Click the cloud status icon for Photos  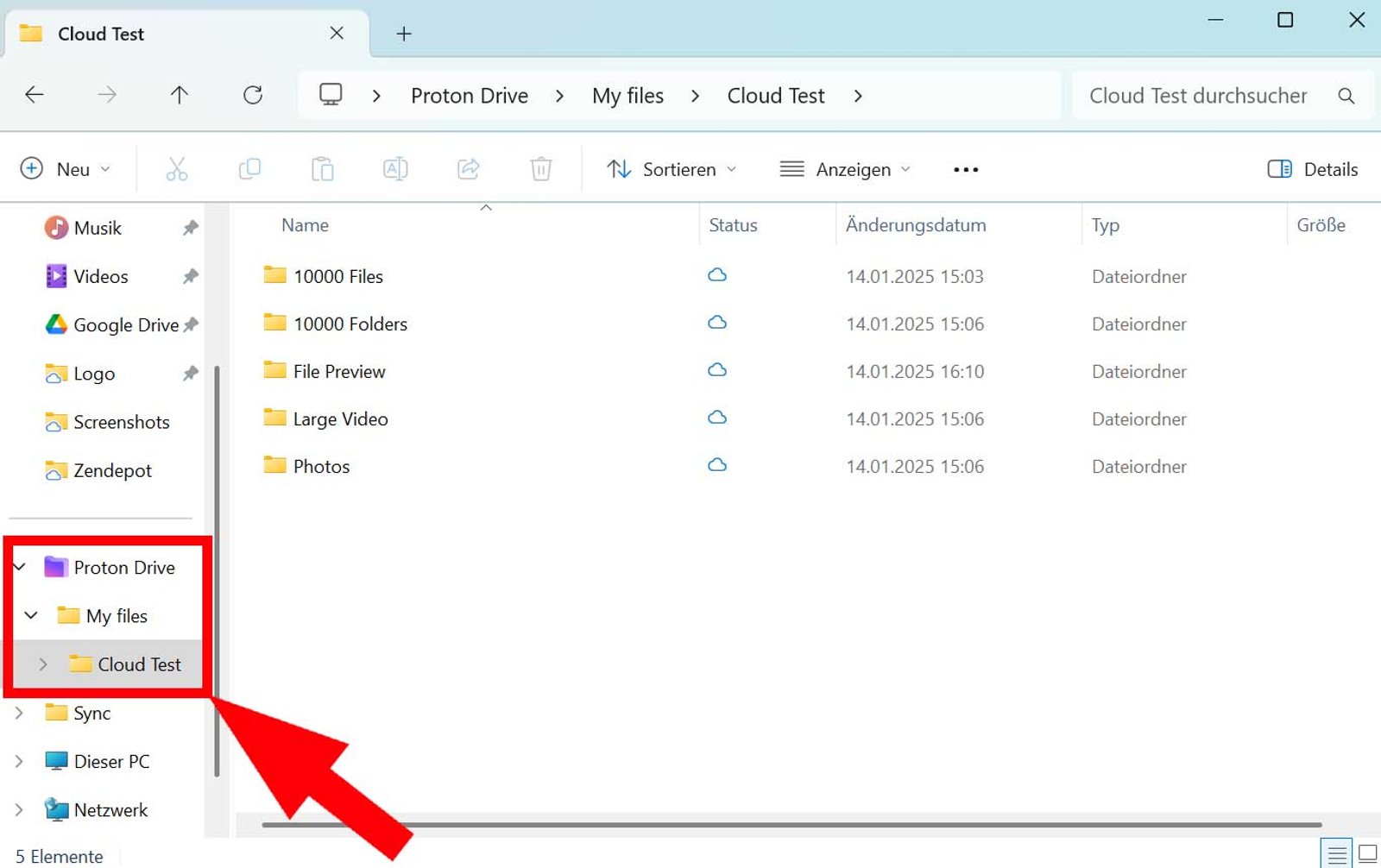click(716, 466)
